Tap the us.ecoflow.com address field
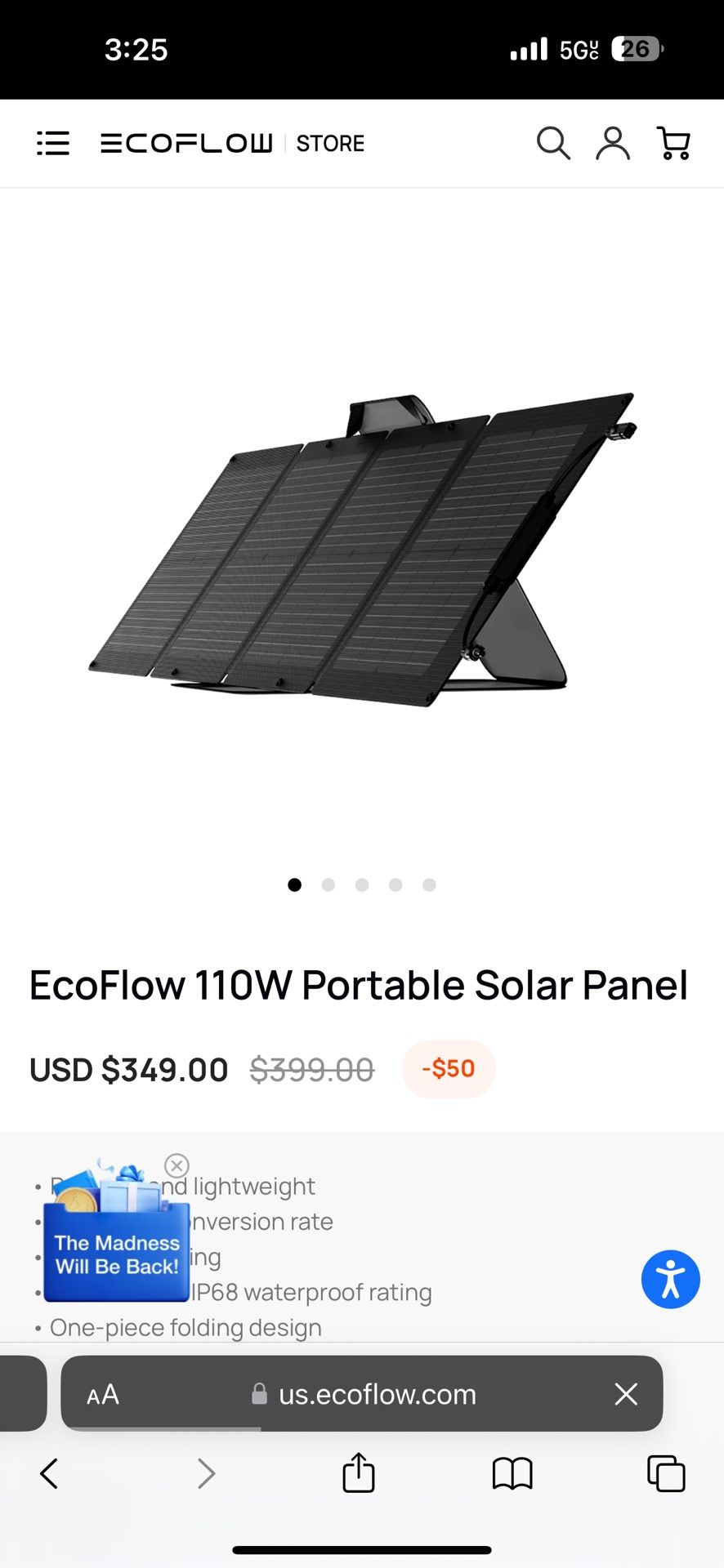724x1568 pixels. click(x=377, y=1394)
